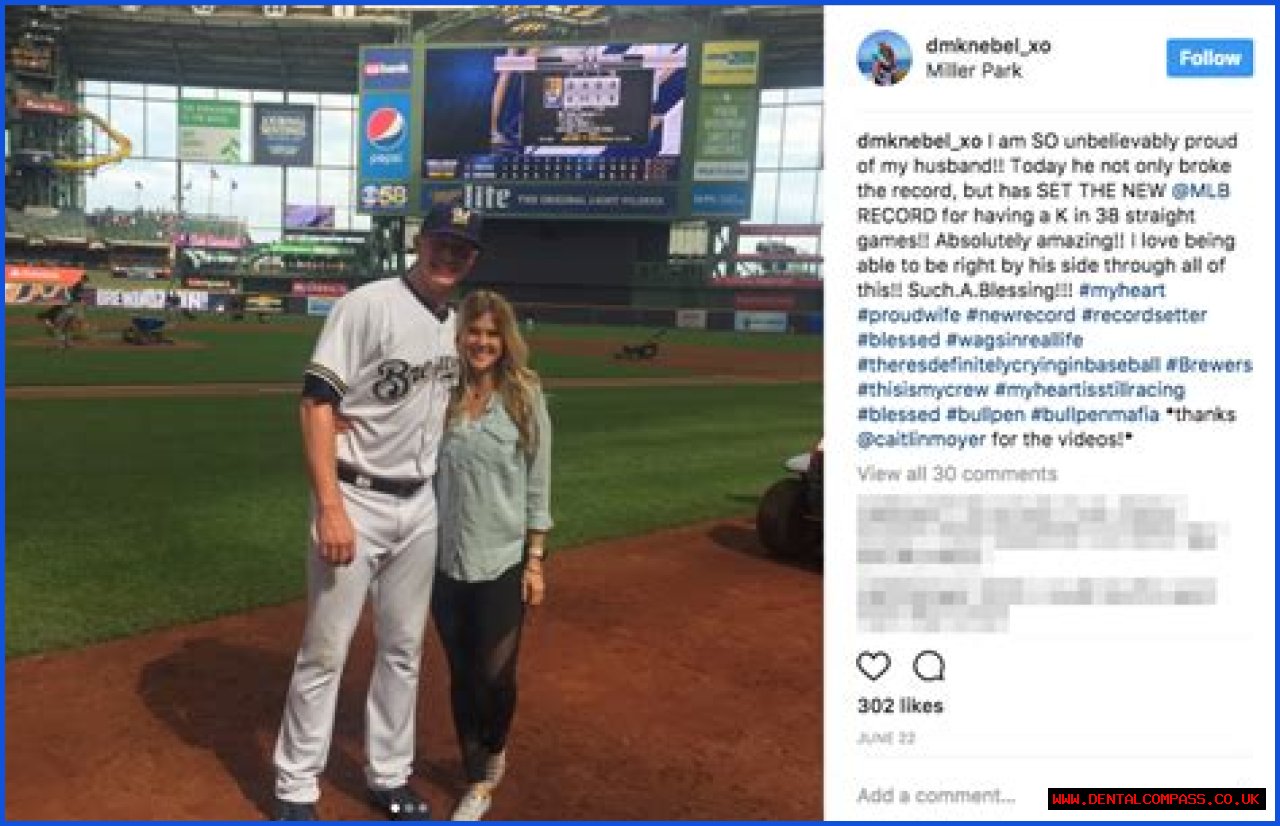Open the #theresdefinitelycryinginbaseball hashtag
Image resolution: width=1280 pixels, height=826 pixels.
pyautogui.click(x=1008, y=365)
